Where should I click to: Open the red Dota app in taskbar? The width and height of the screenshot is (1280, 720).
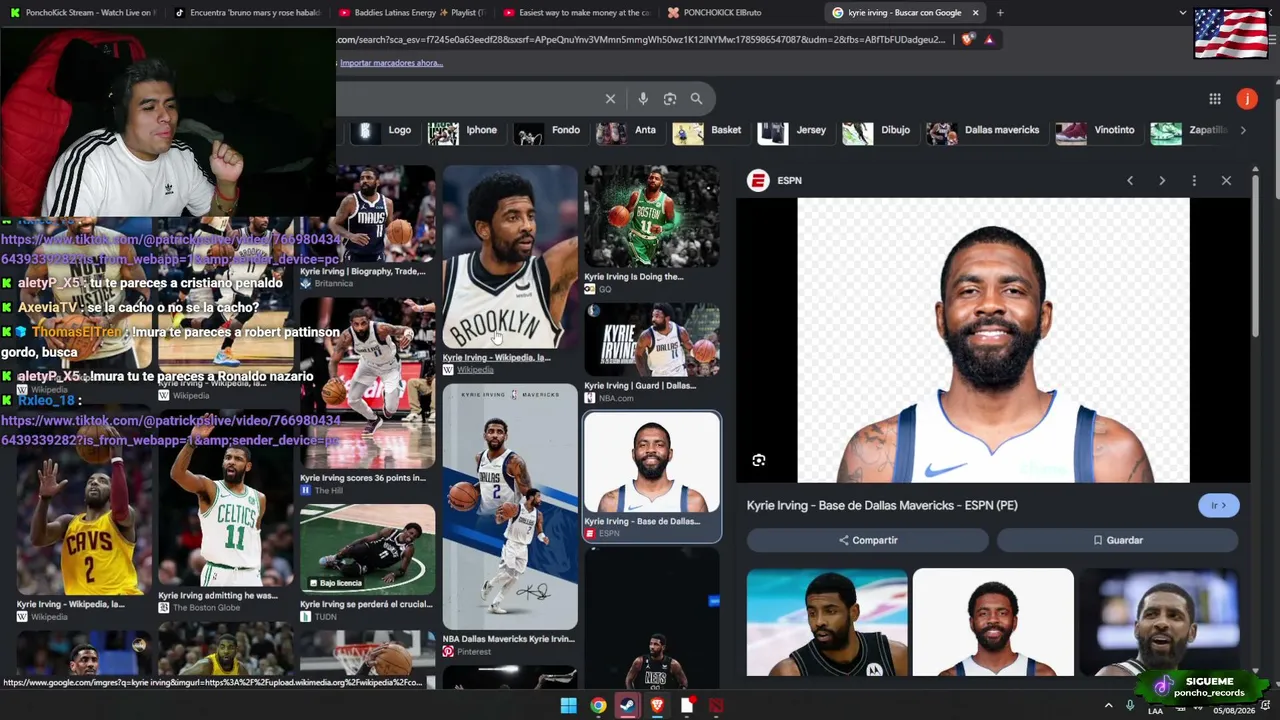click(x=716, y=706)
